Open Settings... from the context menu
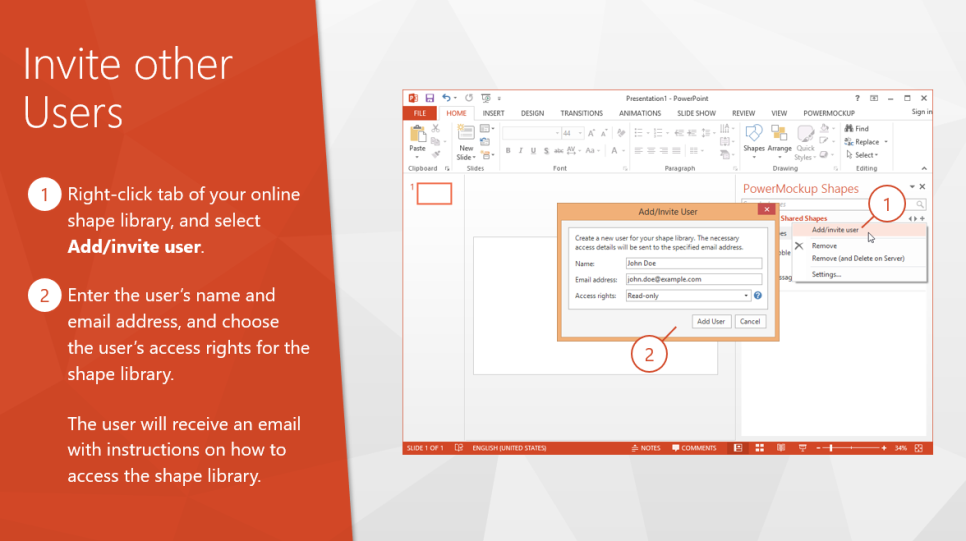Screen dimensions: 966x541 826,275
